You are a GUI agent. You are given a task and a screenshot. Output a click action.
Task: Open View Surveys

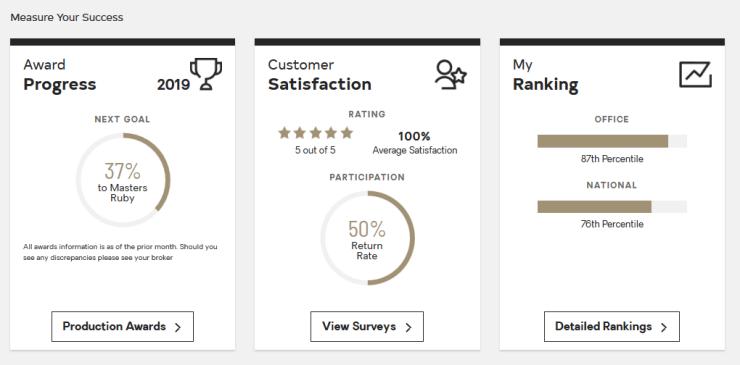(367, 326)
